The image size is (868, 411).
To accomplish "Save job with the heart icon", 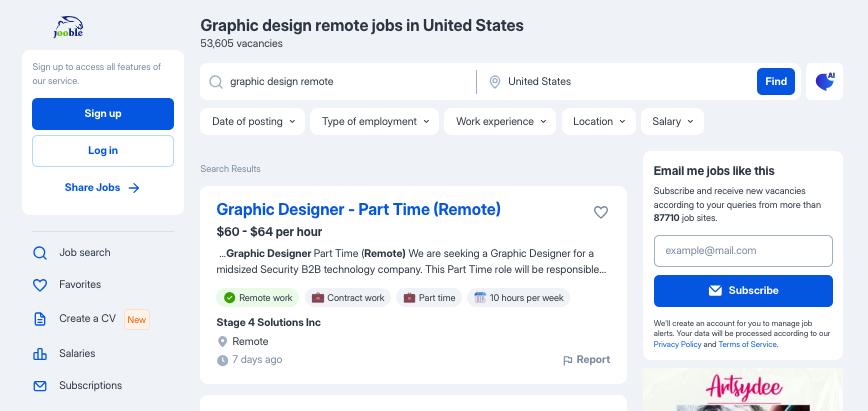I will (601, 212).
